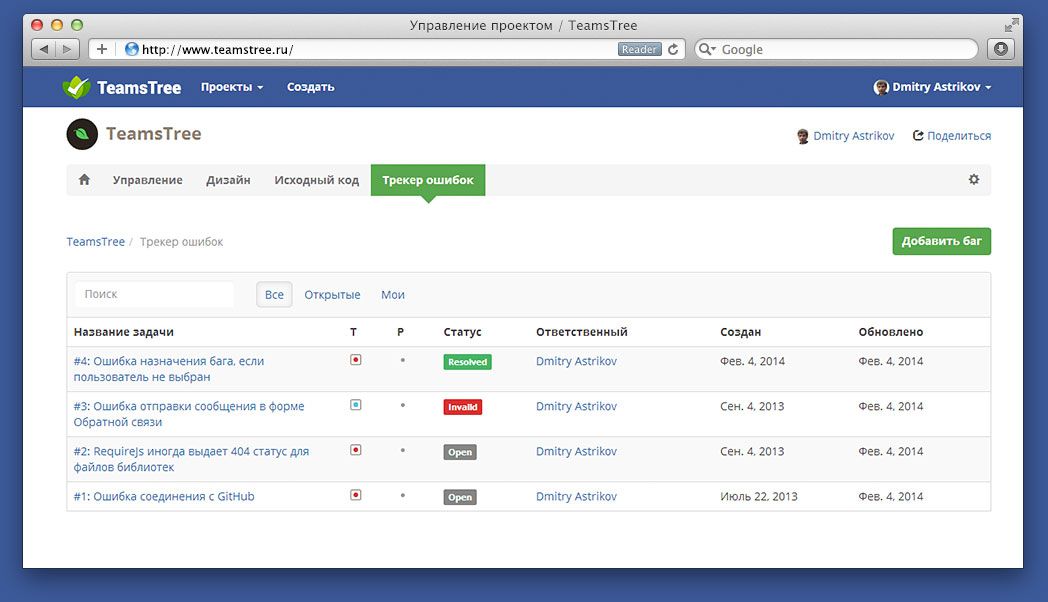This screenshot has height=602, width=1048.
Task: Filter the list to Мои bugs
Action: [392, 295]
